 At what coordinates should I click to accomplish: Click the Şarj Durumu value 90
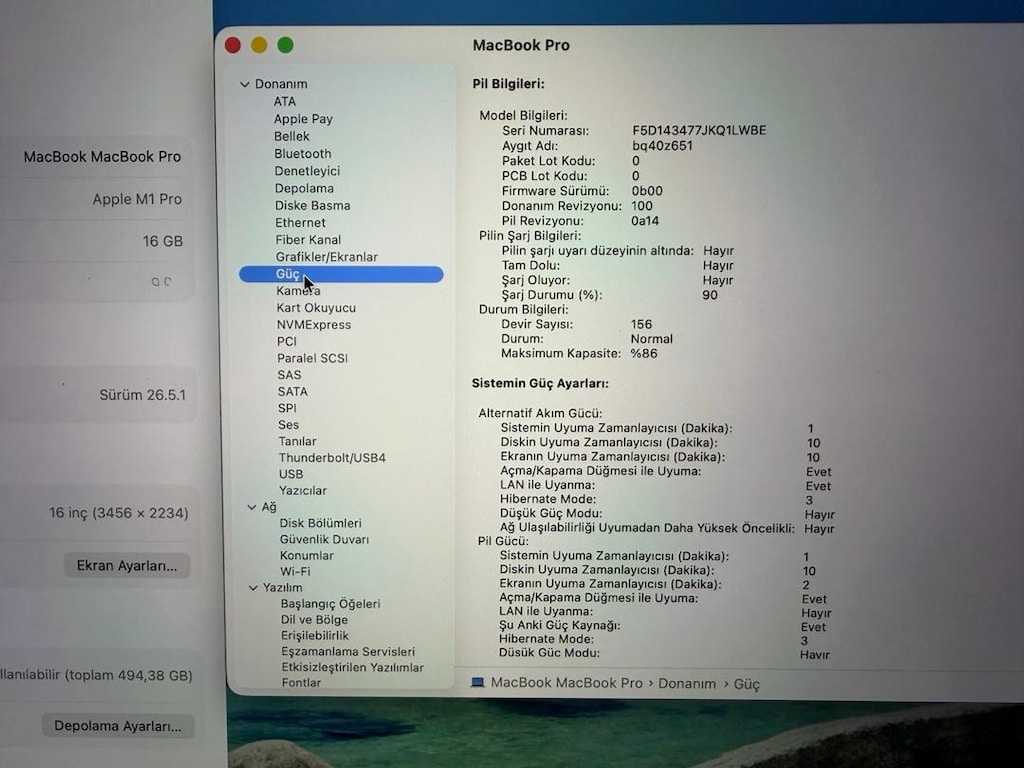pos(710,295)
